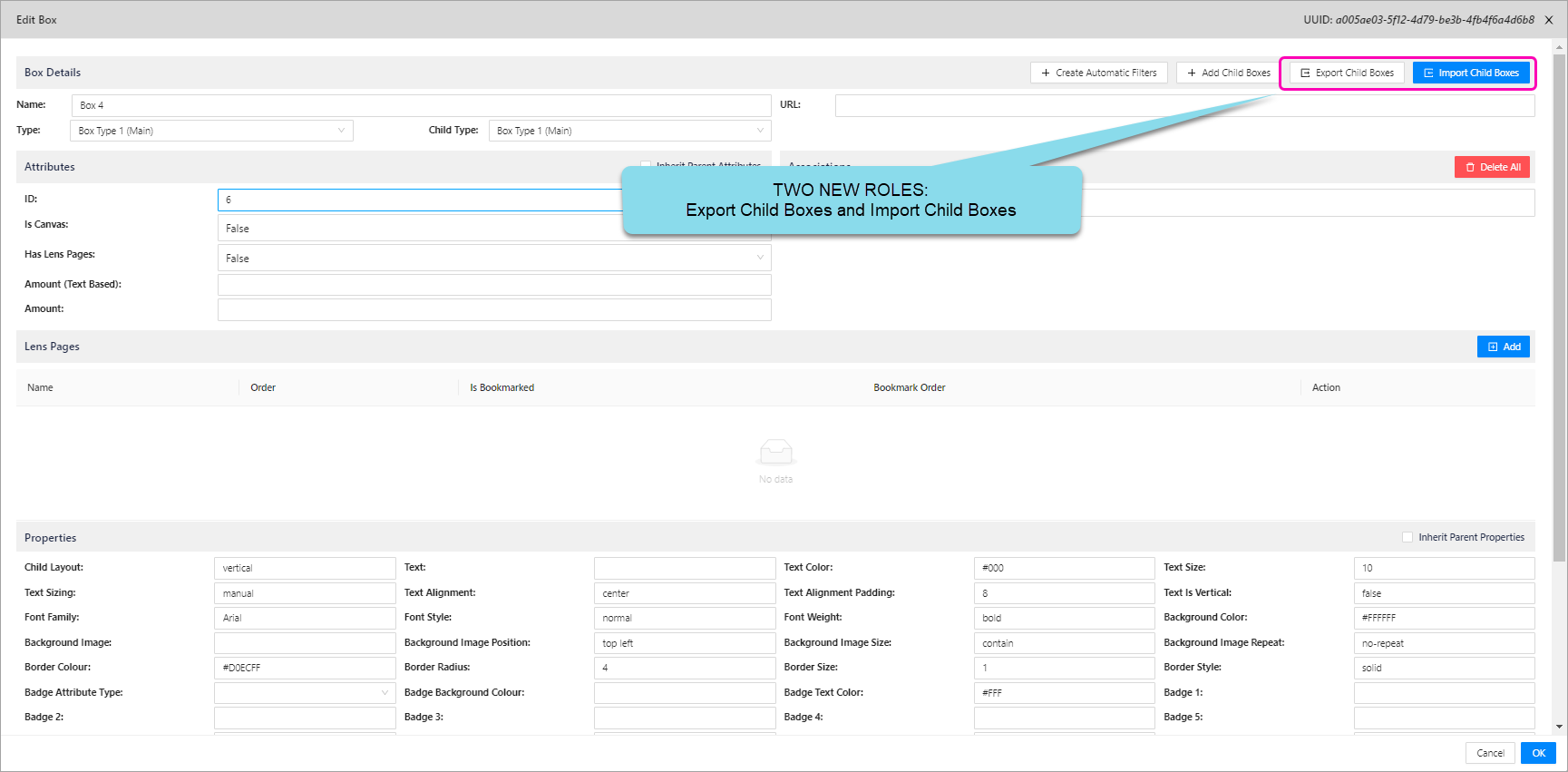Click the Badge 4 field
The height and width of the screenshot is (772, 1568).
[1065, 718]
